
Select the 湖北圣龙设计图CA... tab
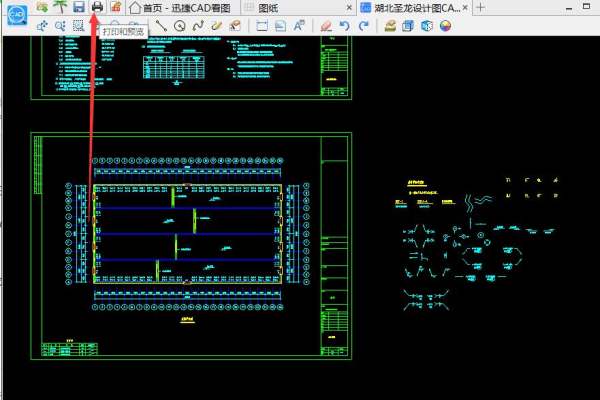(410, 7)
